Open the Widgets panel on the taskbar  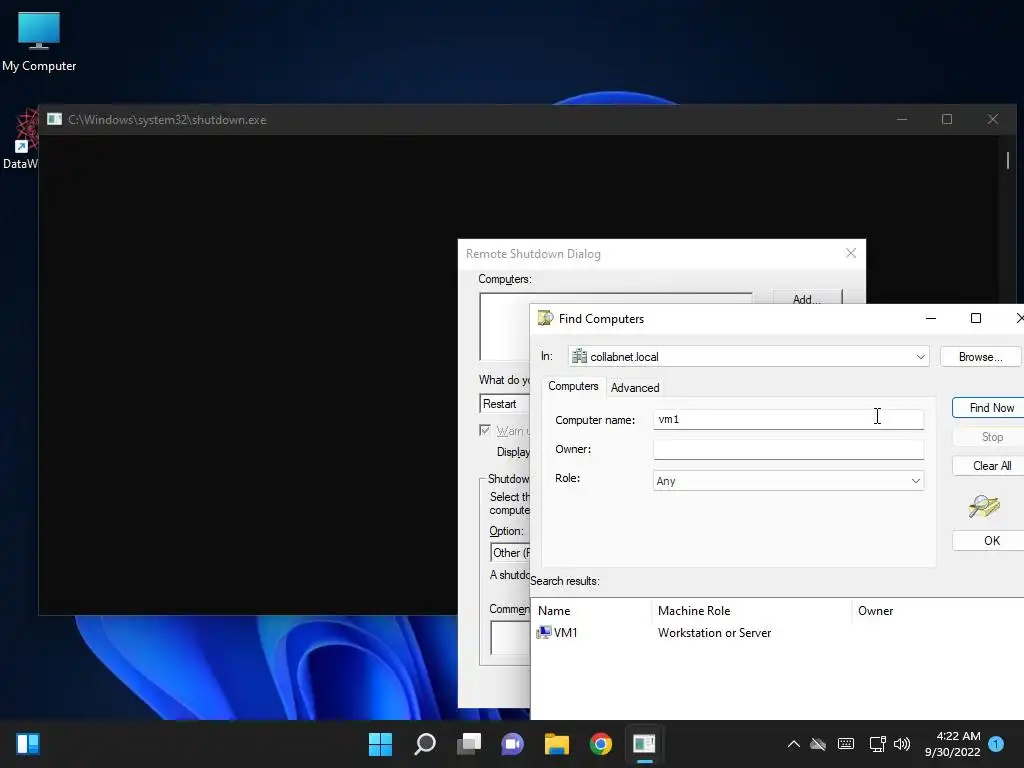coord(28,744)
